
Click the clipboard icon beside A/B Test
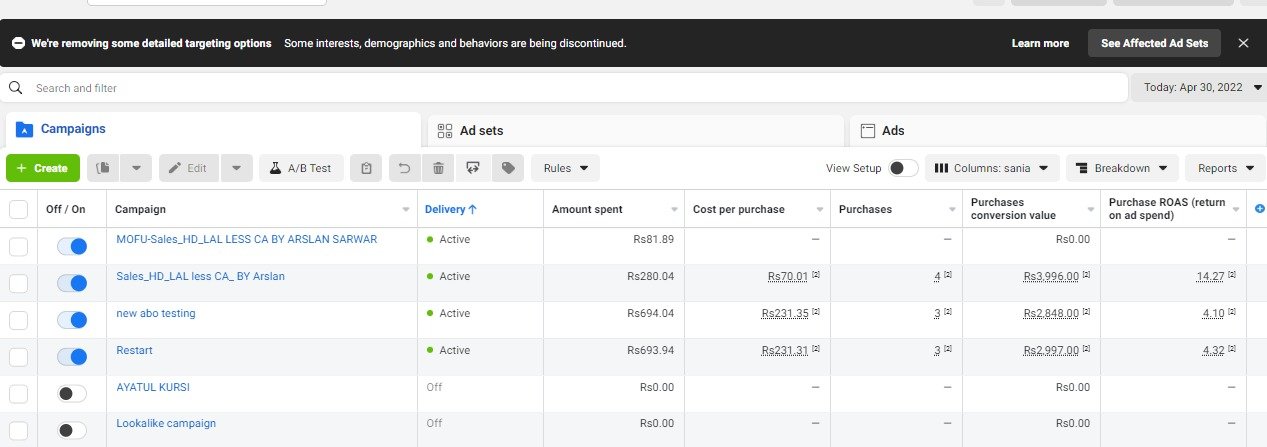point(367,168)
